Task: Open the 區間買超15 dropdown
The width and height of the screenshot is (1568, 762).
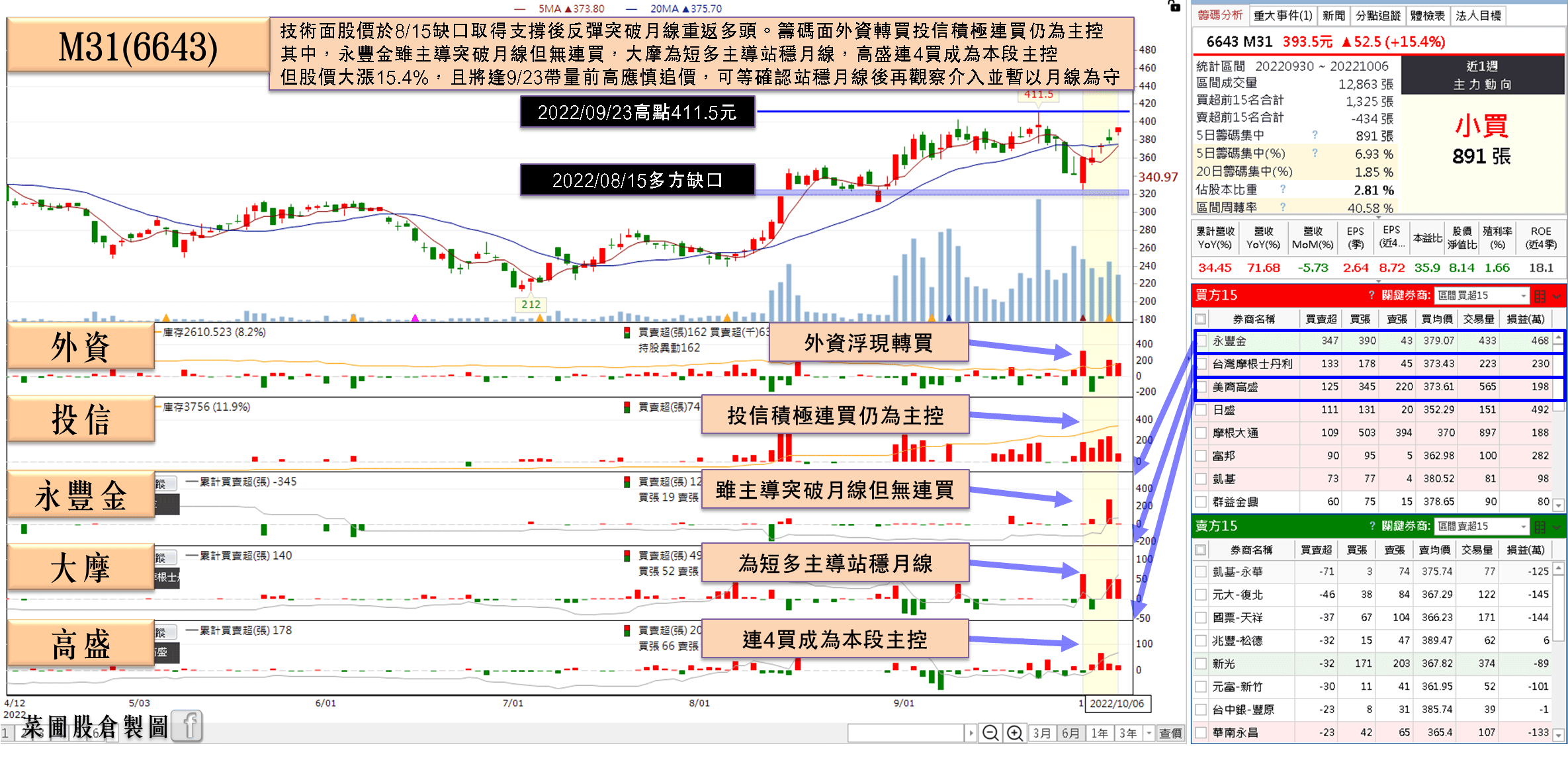Action: (1483, 296)
